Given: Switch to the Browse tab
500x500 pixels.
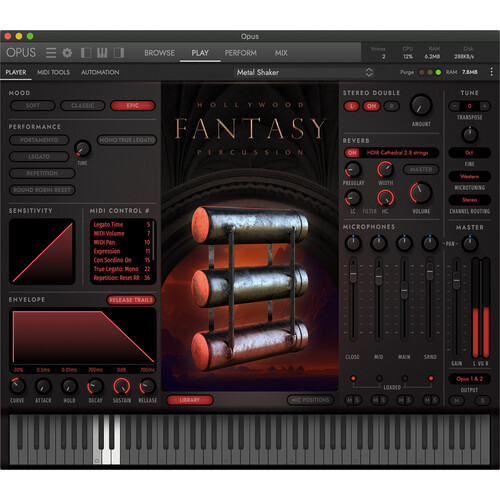Looking at the screenshot, I should click(159, 53).
